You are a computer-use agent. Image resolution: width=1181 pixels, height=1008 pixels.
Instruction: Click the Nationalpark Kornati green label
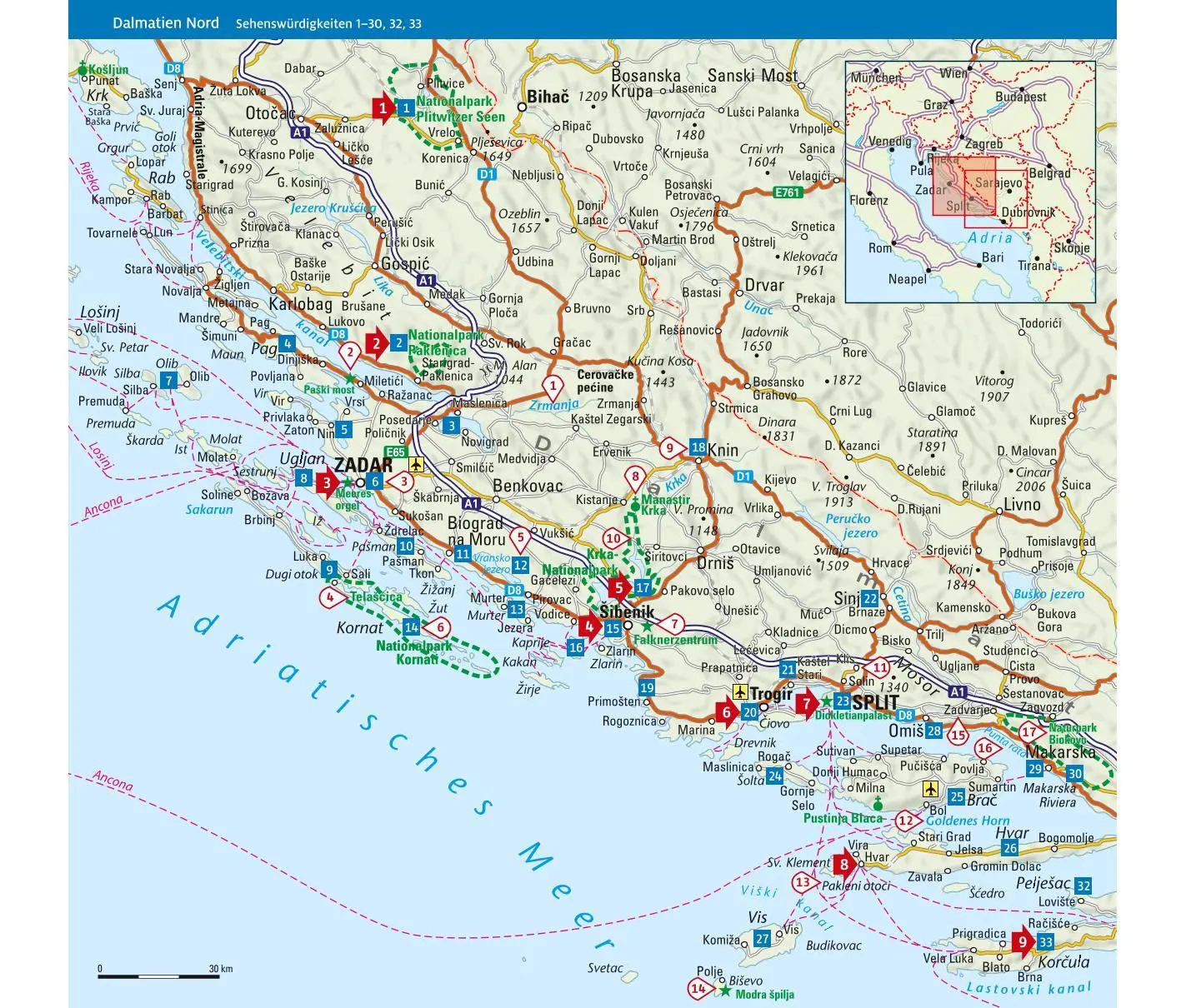[414, 652]
